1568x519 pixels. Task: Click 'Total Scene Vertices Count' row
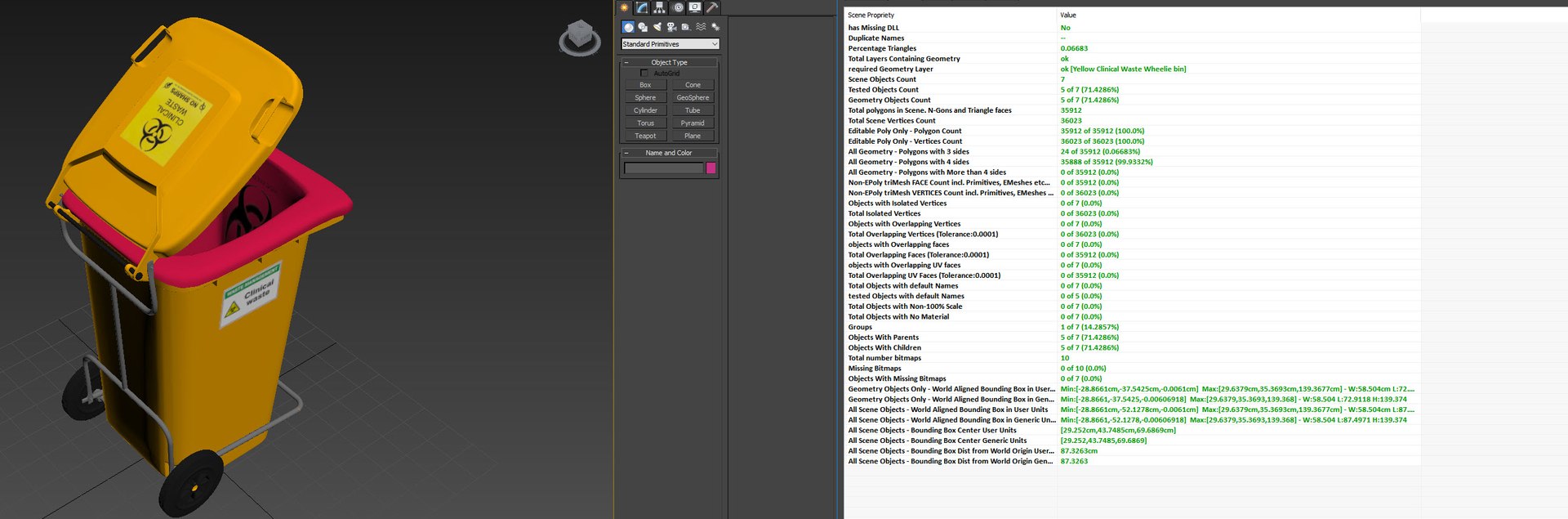tap(1131, 121)
